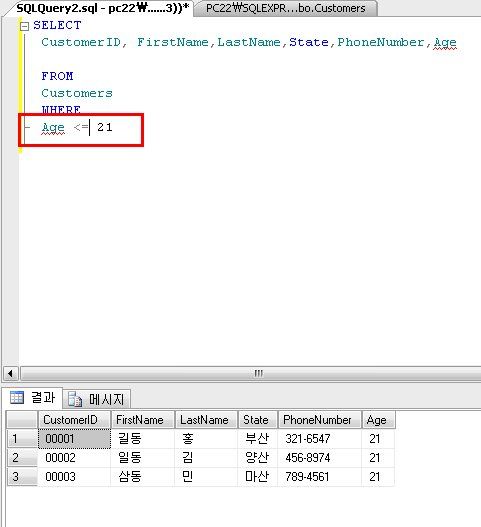Select the CustomerID column header
The image size is (481, 527).
point(74,420)
